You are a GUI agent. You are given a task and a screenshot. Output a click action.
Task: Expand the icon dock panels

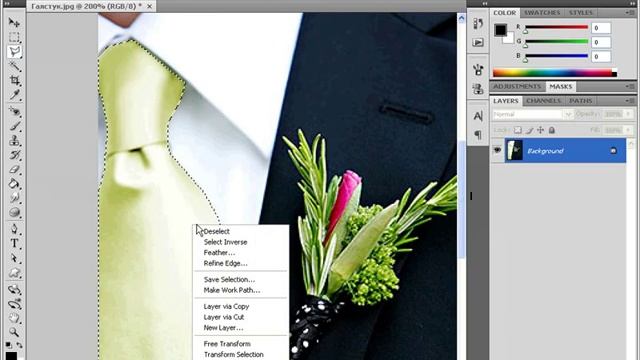point(485,3)
